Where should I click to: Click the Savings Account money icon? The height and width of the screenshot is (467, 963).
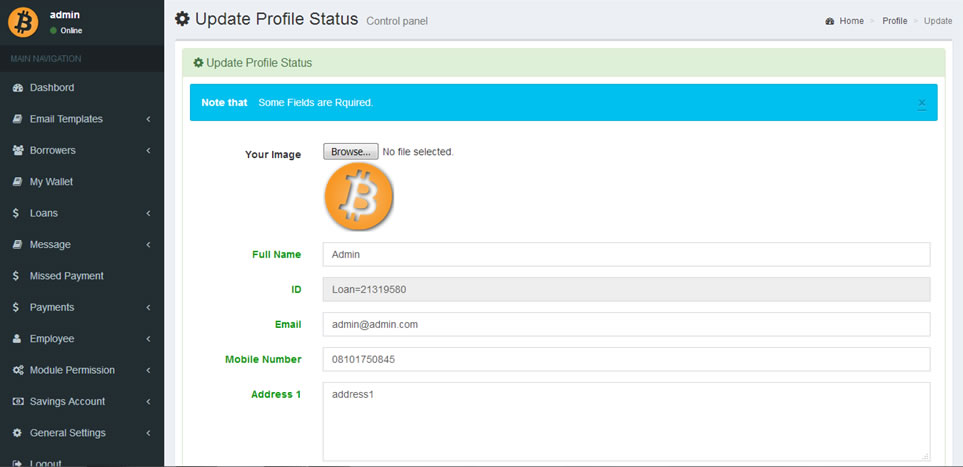click(18, 402)
